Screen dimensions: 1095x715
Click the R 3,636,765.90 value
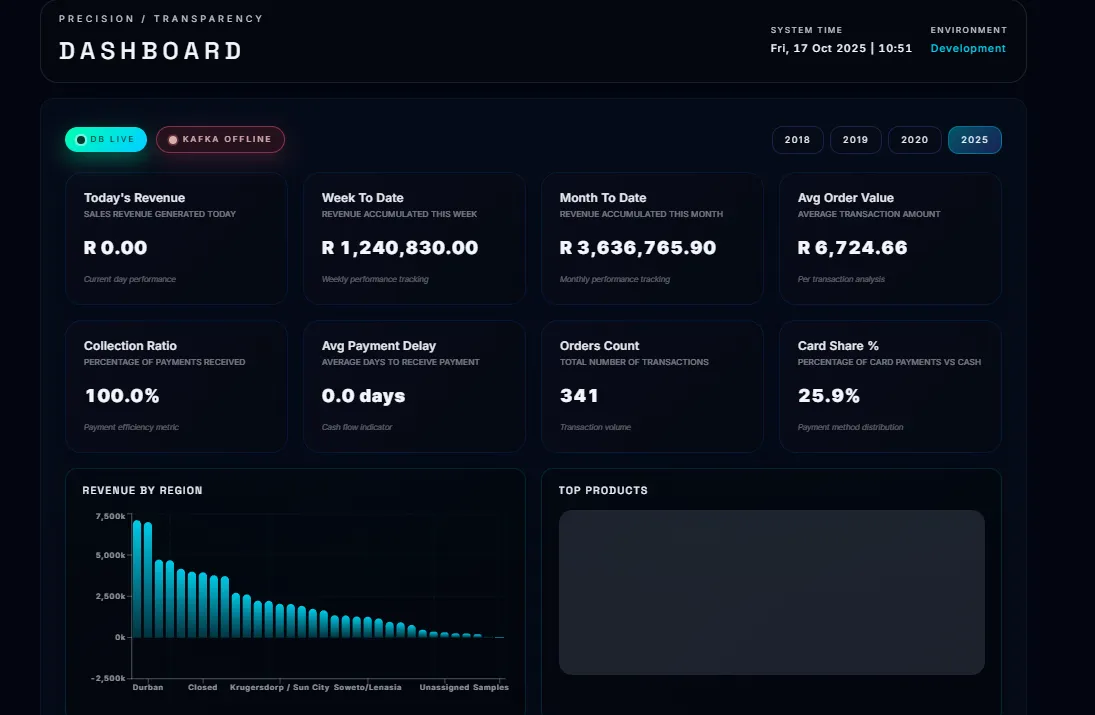tap(638, 248)
